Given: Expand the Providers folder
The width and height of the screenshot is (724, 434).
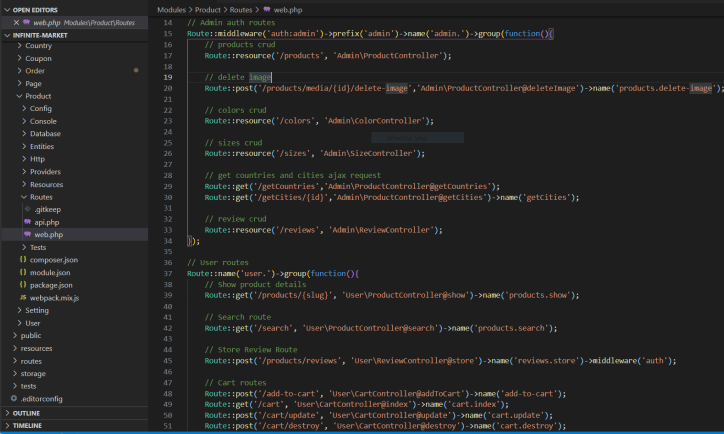Looking at the screenshot, I should pos(24,171).
